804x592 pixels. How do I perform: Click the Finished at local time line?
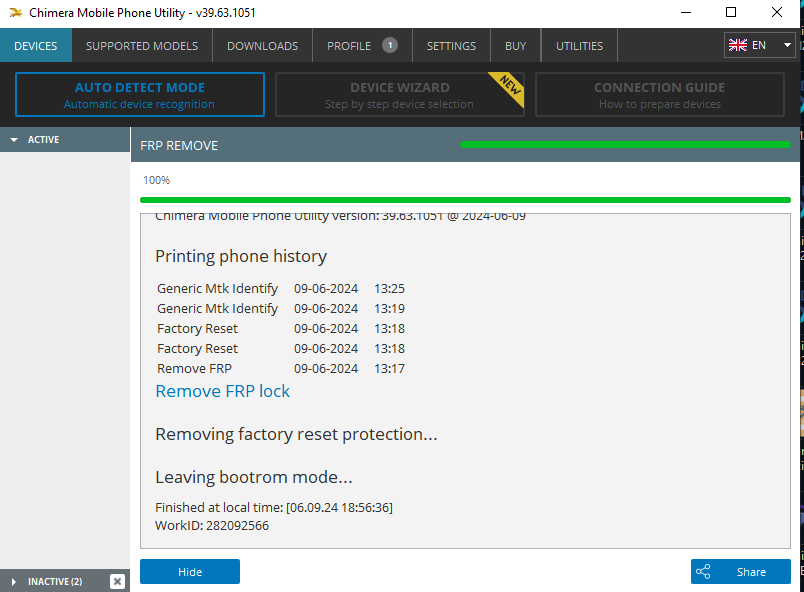(x=274, y=507)
